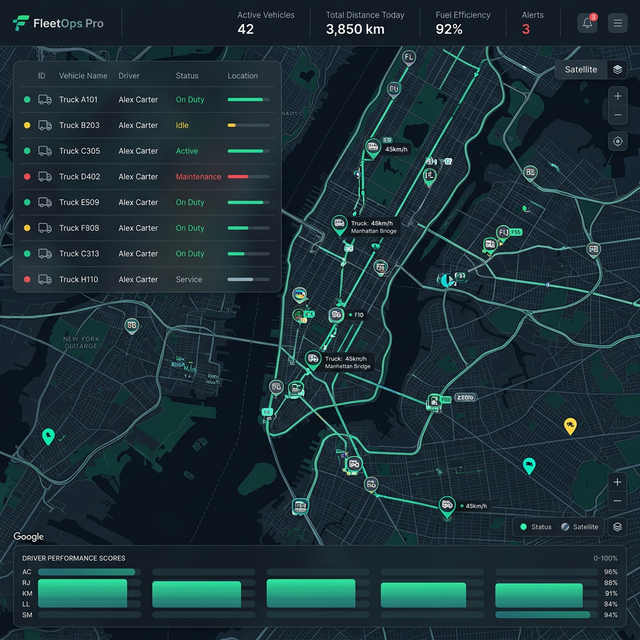Zoom out using the top-right minus button
The height and width of the screenshot is (640, 640).
[618, 116]
